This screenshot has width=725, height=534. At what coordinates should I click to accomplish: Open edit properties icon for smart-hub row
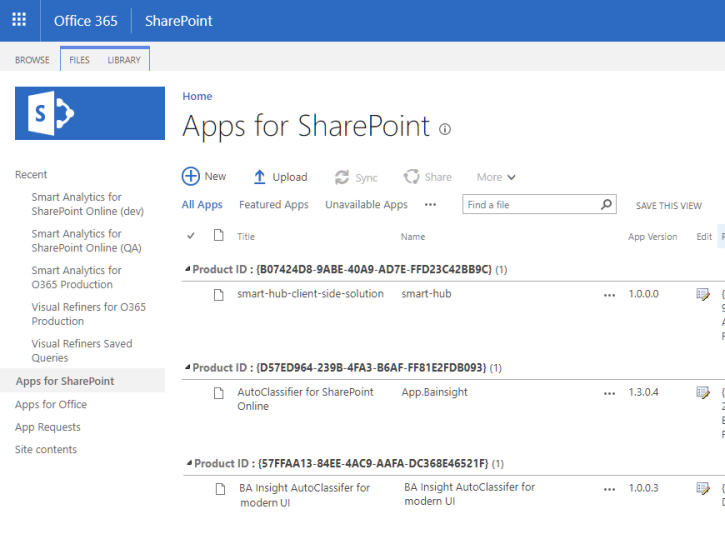point(703,295)
